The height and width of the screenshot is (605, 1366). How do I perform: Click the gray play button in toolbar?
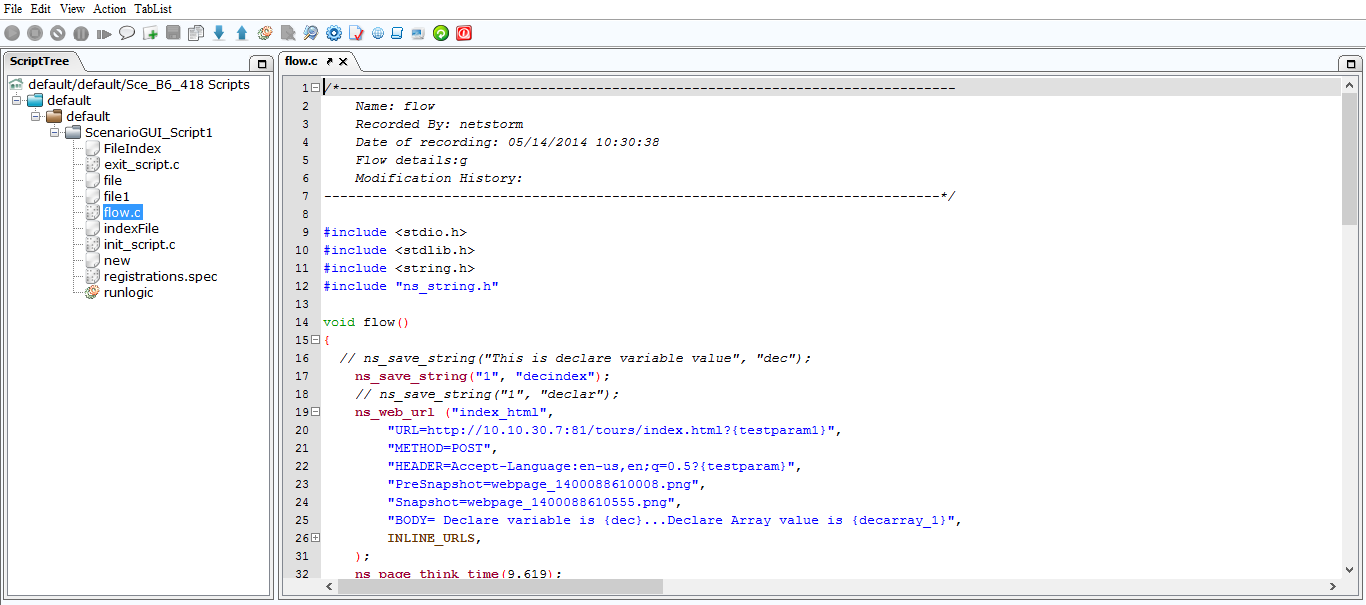click(12, 33)
